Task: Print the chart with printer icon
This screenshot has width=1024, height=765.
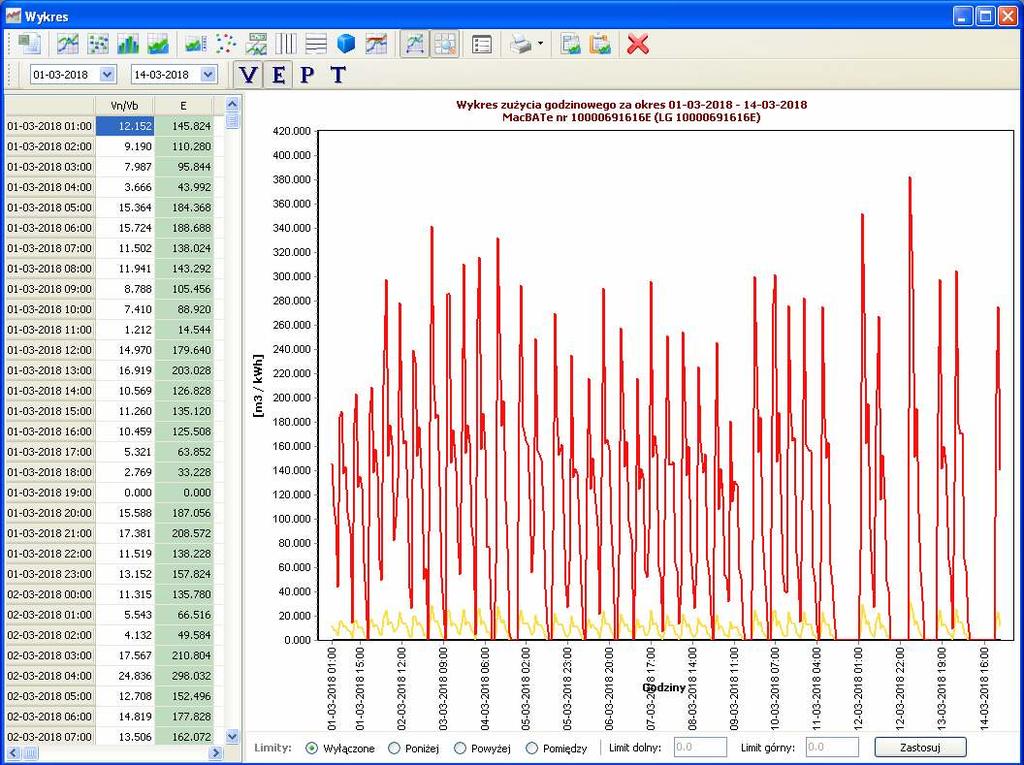Action: (x=521, y=44)
